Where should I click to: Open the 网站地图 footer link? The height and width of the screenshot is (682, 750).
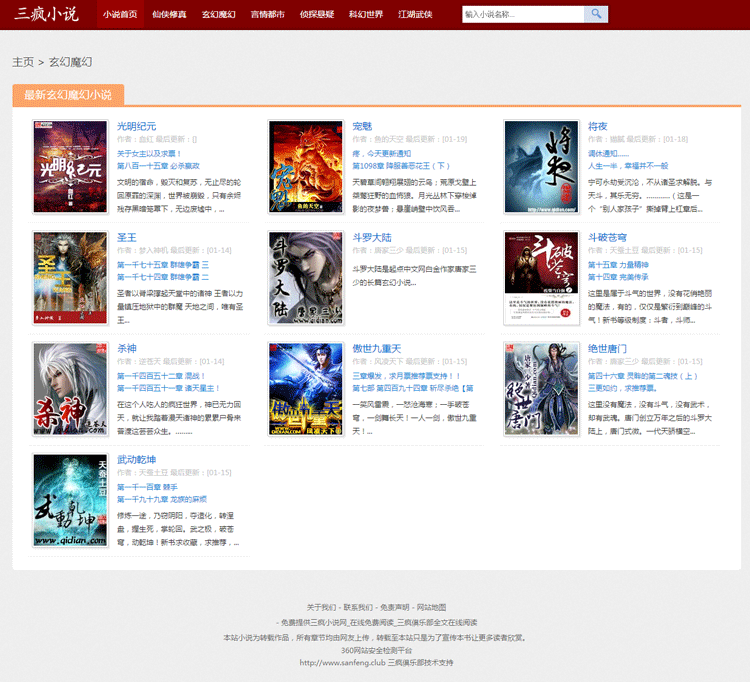(x=431, y=607)
